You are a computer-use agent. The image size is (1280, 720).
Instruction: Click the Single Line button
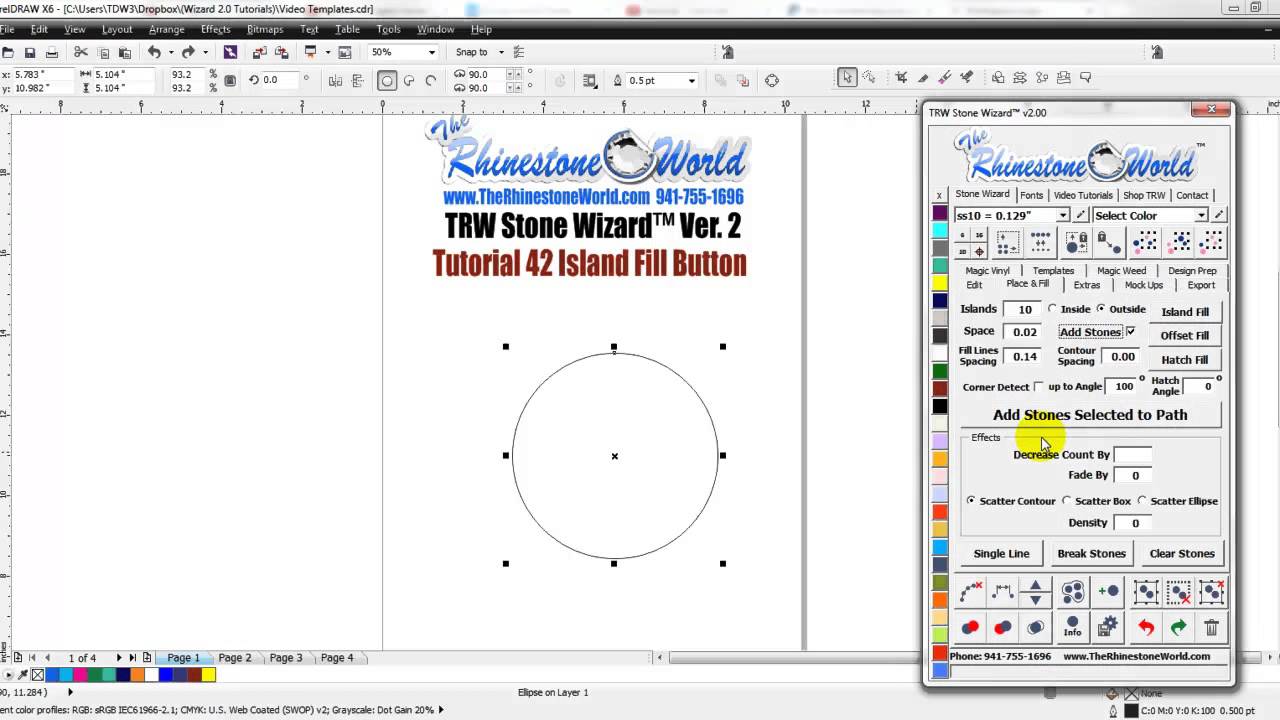1001,553
